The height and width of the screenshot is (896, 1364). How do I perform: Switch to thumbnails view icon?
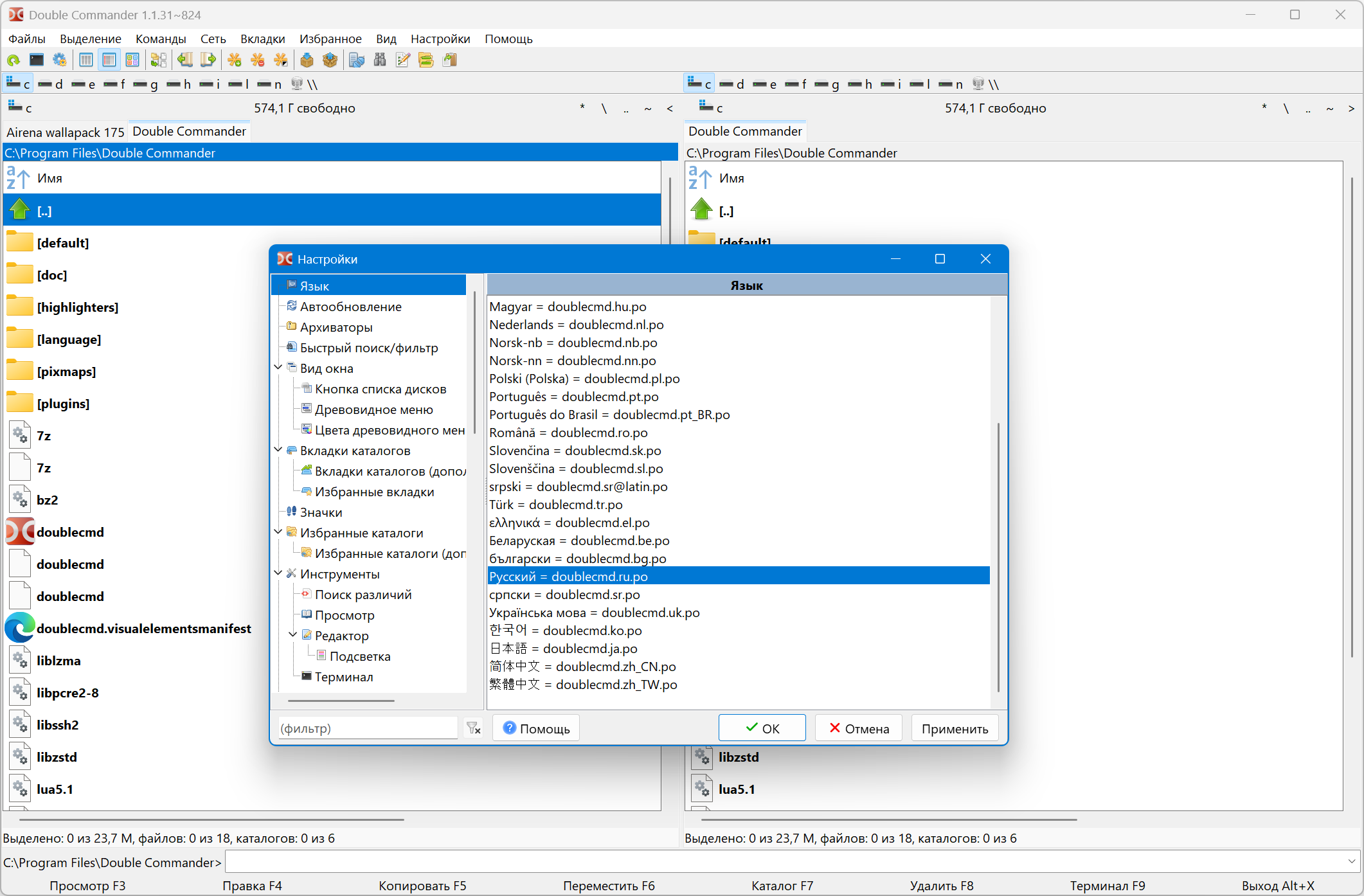[132, 60]
